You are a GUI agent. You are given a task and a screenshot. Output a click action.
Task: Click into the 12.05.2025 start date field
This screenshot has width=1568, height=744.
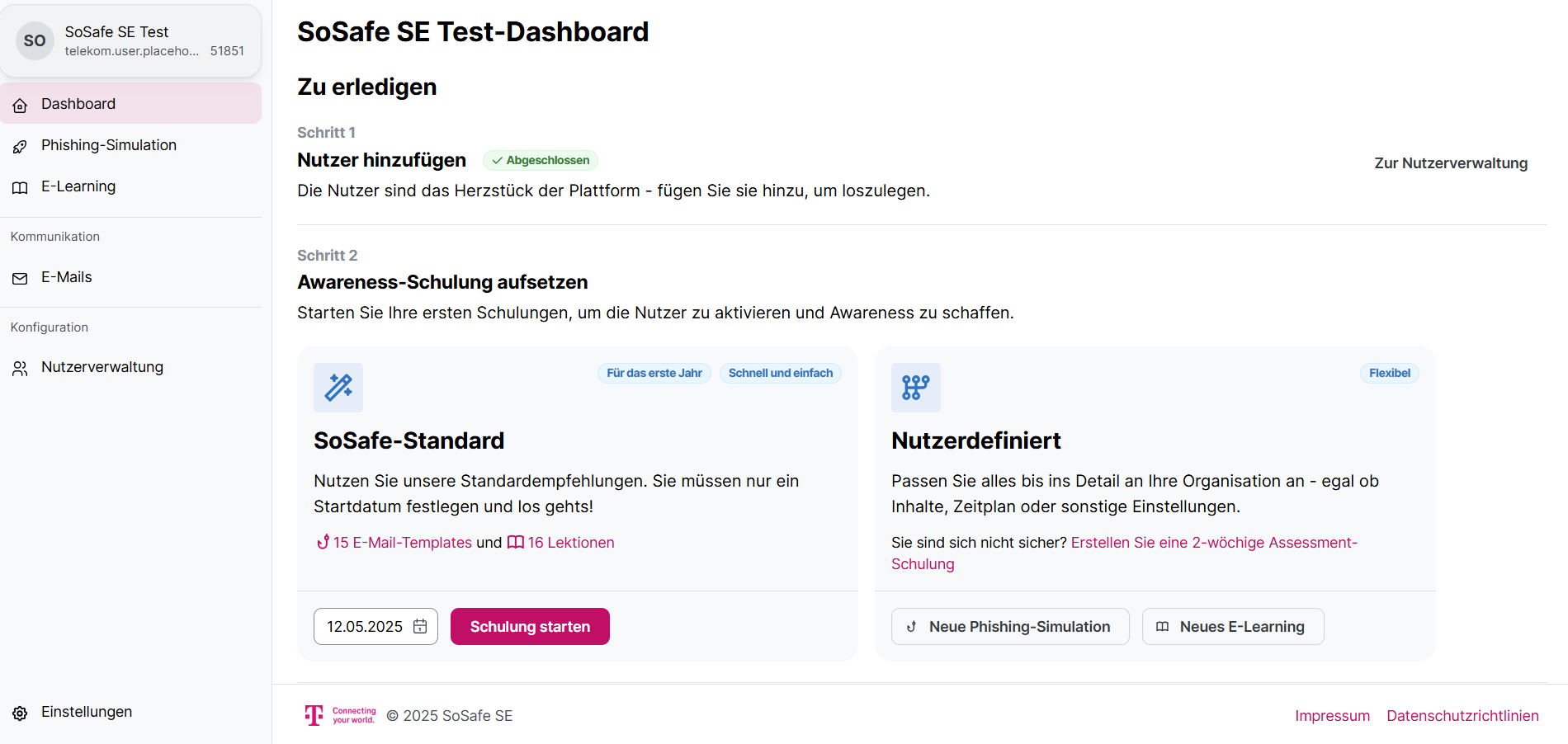[365, 626]
